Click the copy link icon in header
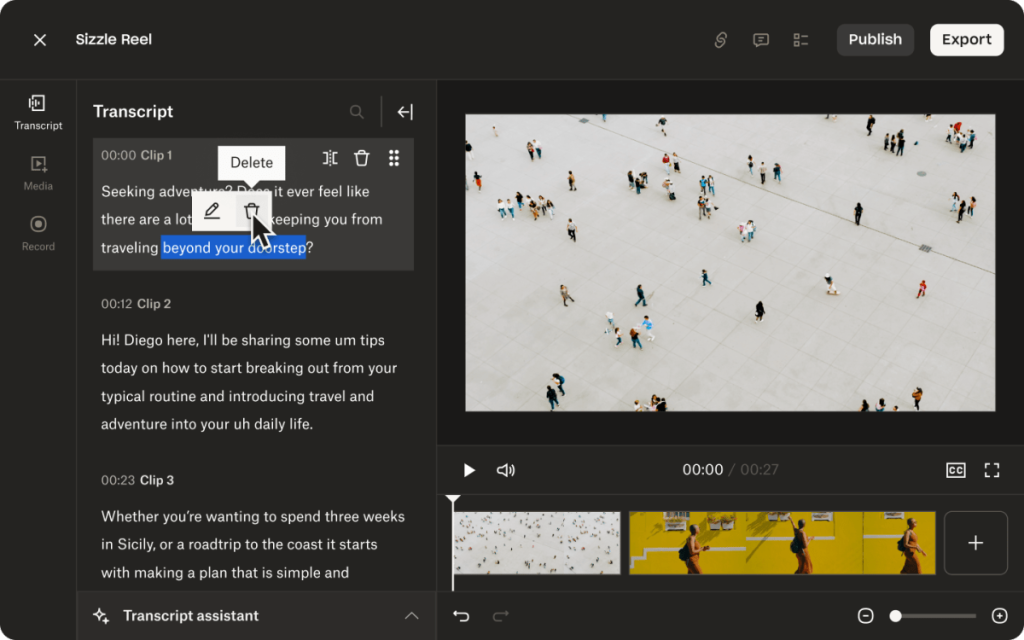 tap(720, 40)
